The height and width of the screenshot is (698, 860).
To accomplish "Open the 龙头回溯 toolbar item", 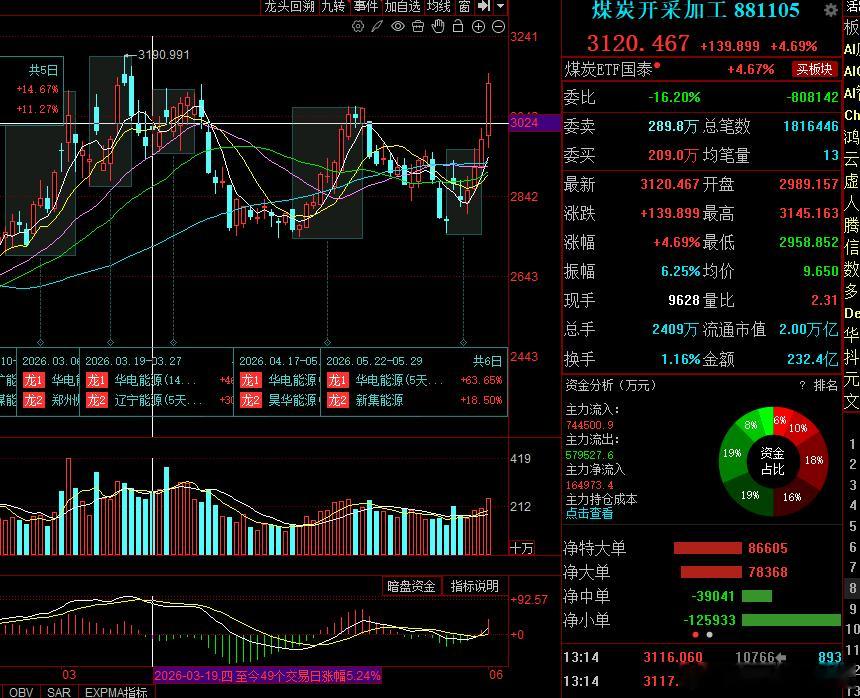I will pyautogui.click(x=289, y=6).
